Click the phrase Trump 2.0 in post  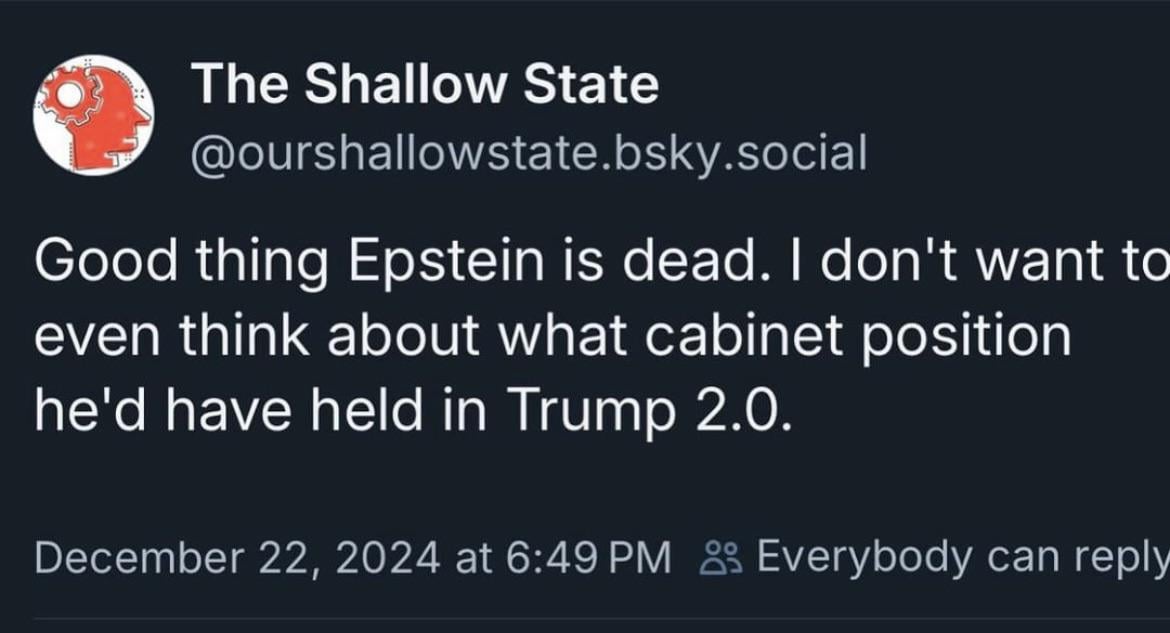point(648,411)
